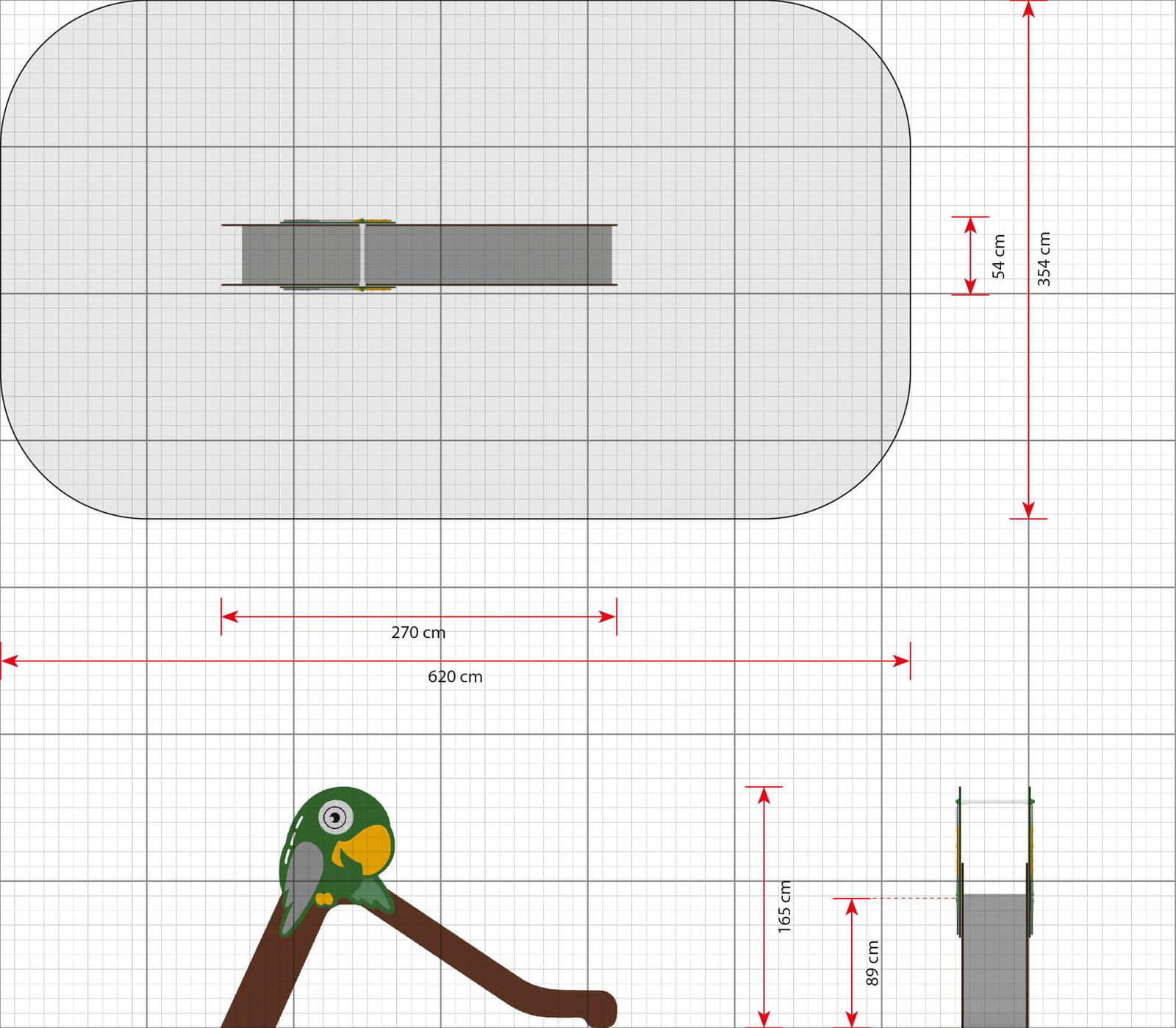
Task: Click top arrowhead of the 354 cm line
Action: (x=1028, y=9)
